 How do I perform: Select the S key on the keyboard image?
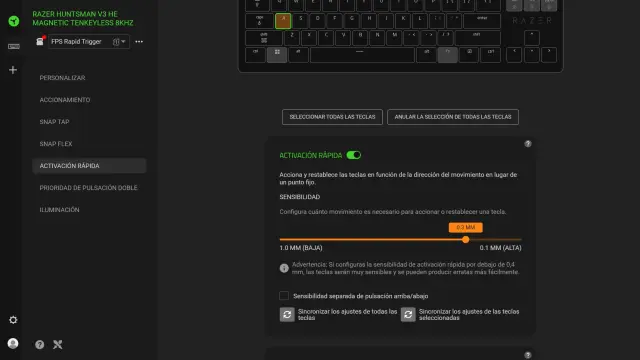coord(300,21)
